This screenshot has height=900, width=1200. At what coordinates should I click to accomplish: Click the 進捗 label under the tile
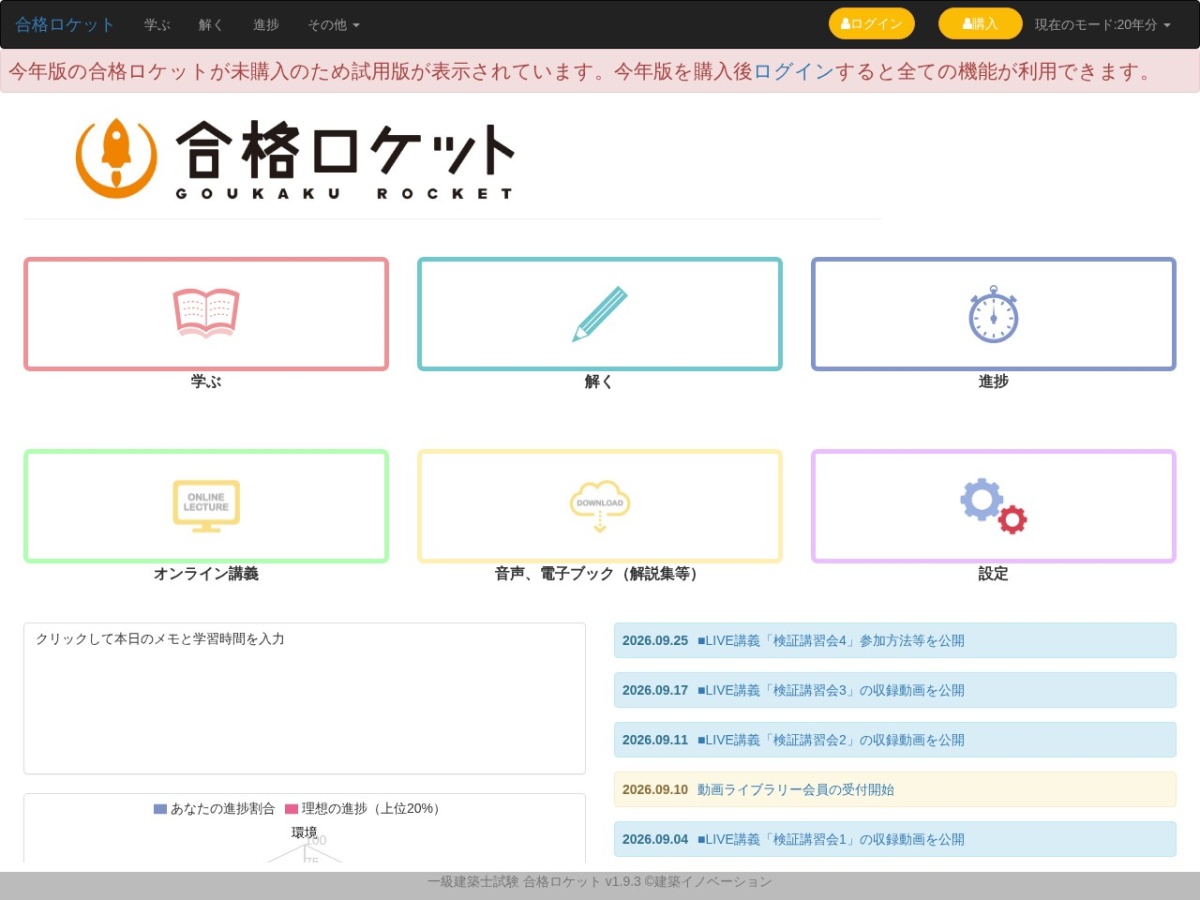[x=993, y=381]
